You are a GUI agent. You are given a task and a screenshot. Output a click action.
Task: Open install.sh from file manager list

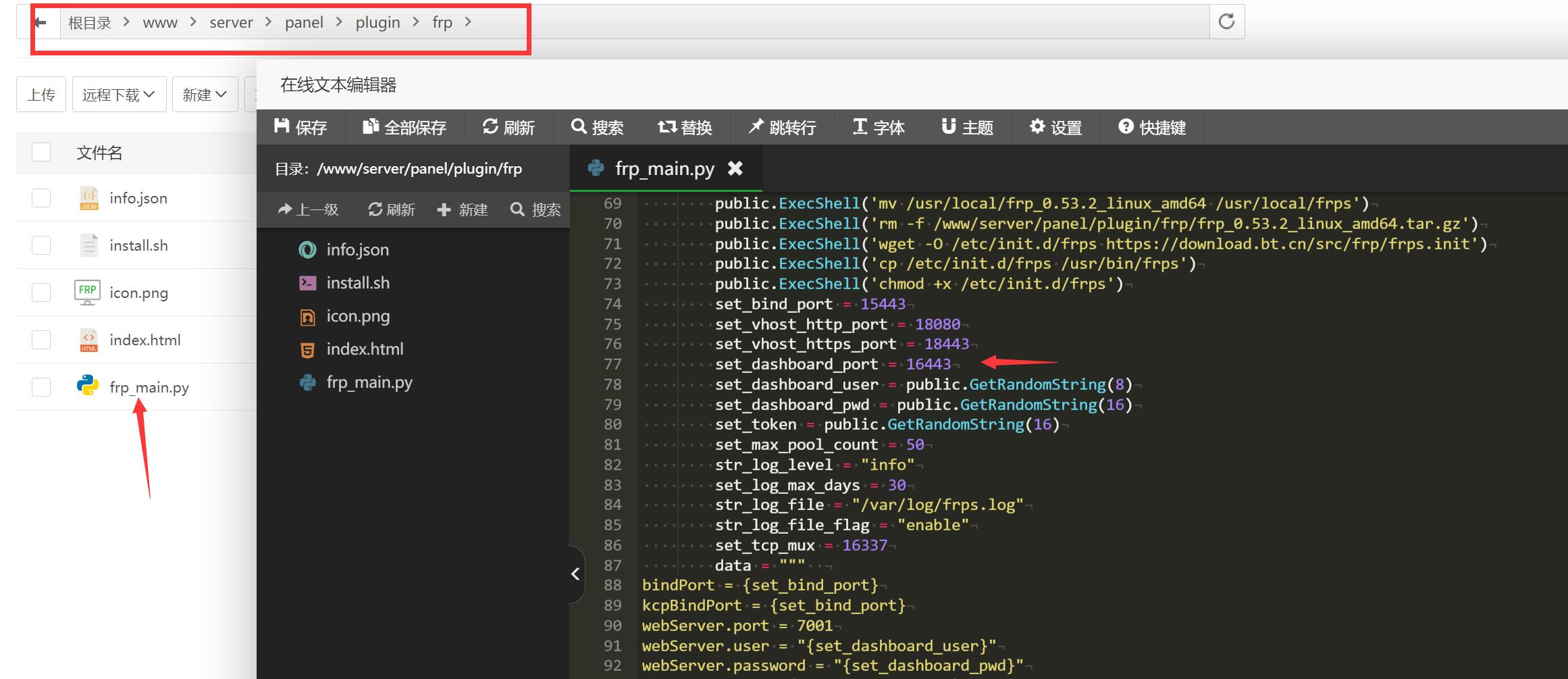coord(138,245)
